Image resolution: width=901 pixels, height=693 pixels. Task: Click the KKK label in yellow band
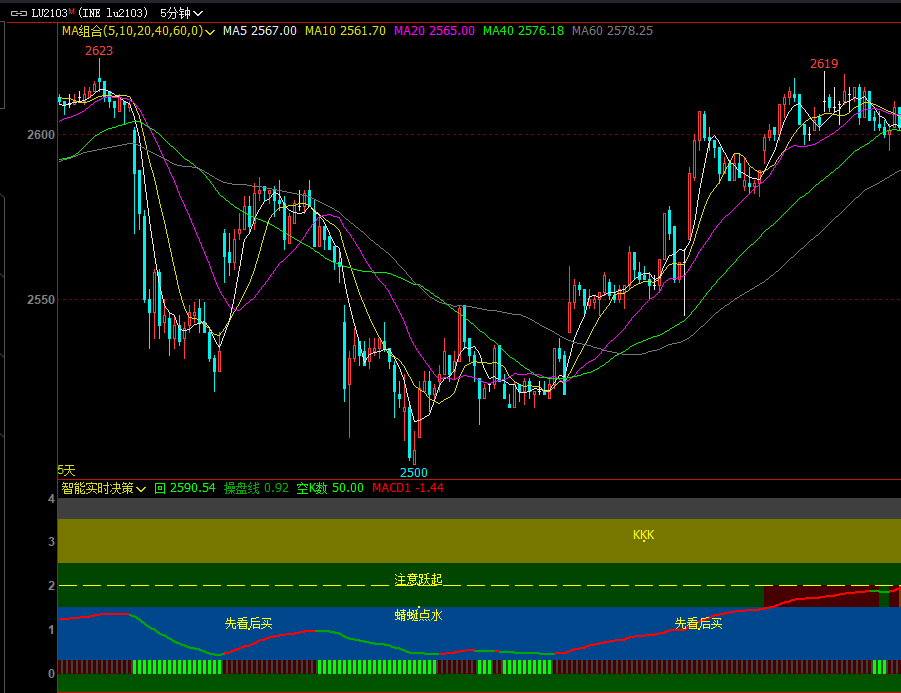[643, 535]
